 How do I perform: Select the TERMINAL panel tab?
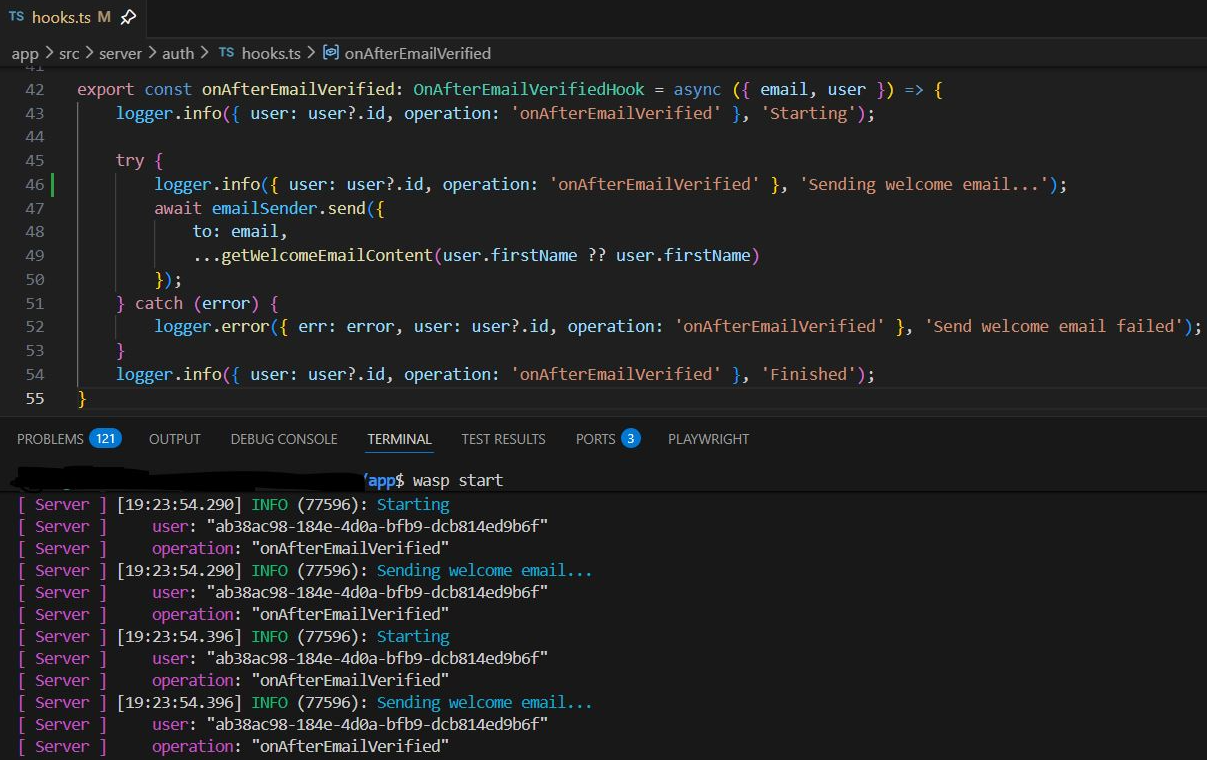click(x=399, y=439)
